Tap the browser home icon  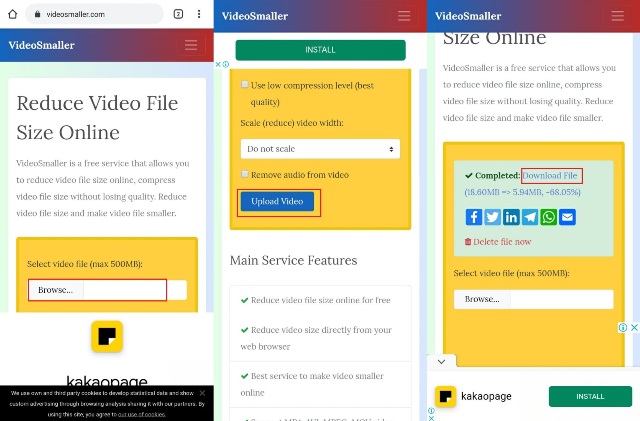13,14
